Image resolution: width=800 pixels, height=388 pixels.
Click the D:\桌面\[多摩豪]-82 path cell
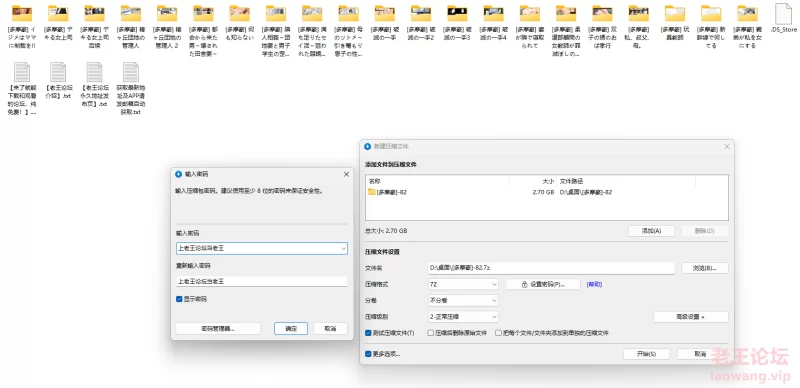(x=586, y=192)
